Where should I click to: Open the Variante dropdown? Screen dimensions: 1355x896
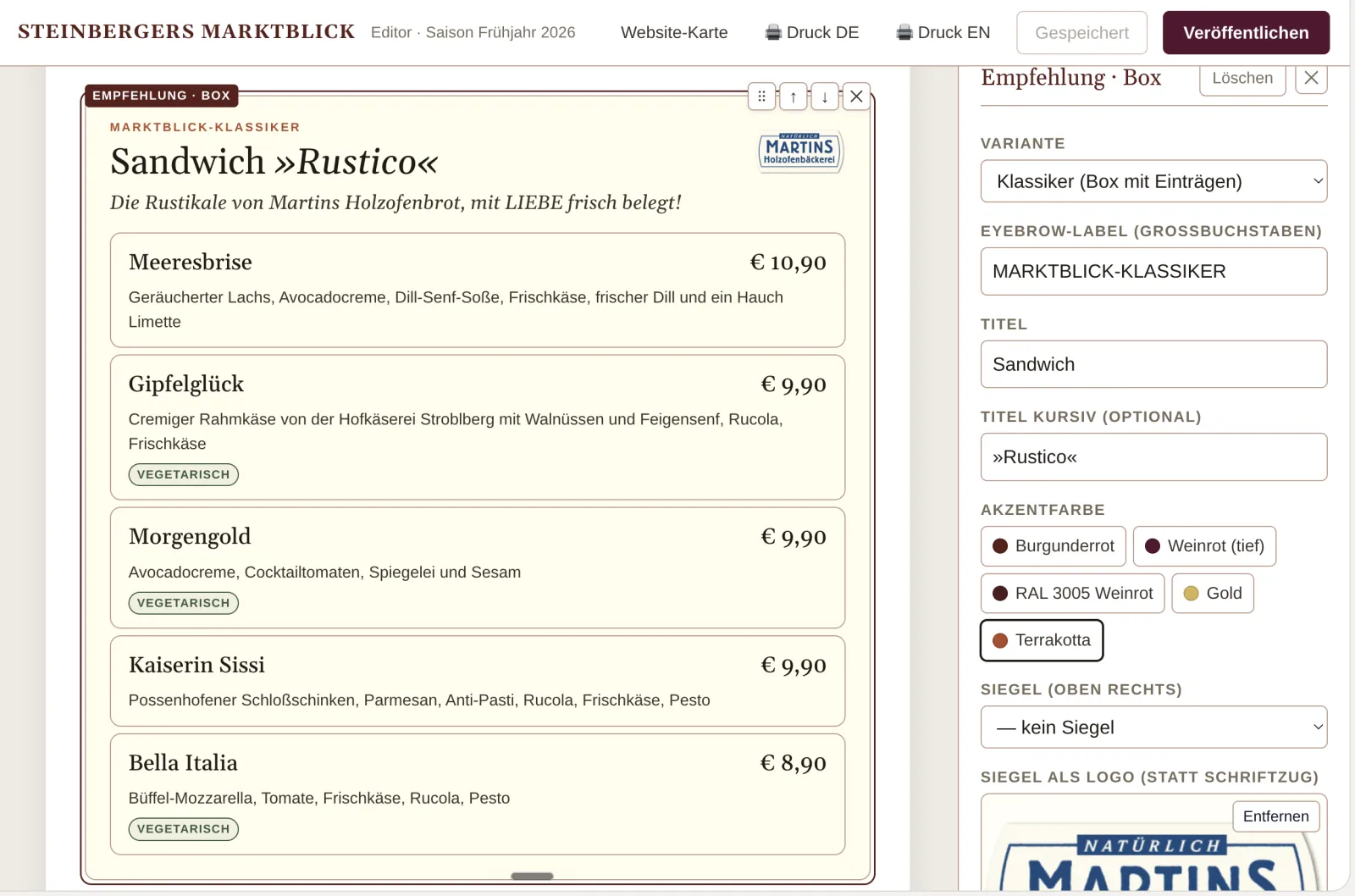click(1153, 181)
